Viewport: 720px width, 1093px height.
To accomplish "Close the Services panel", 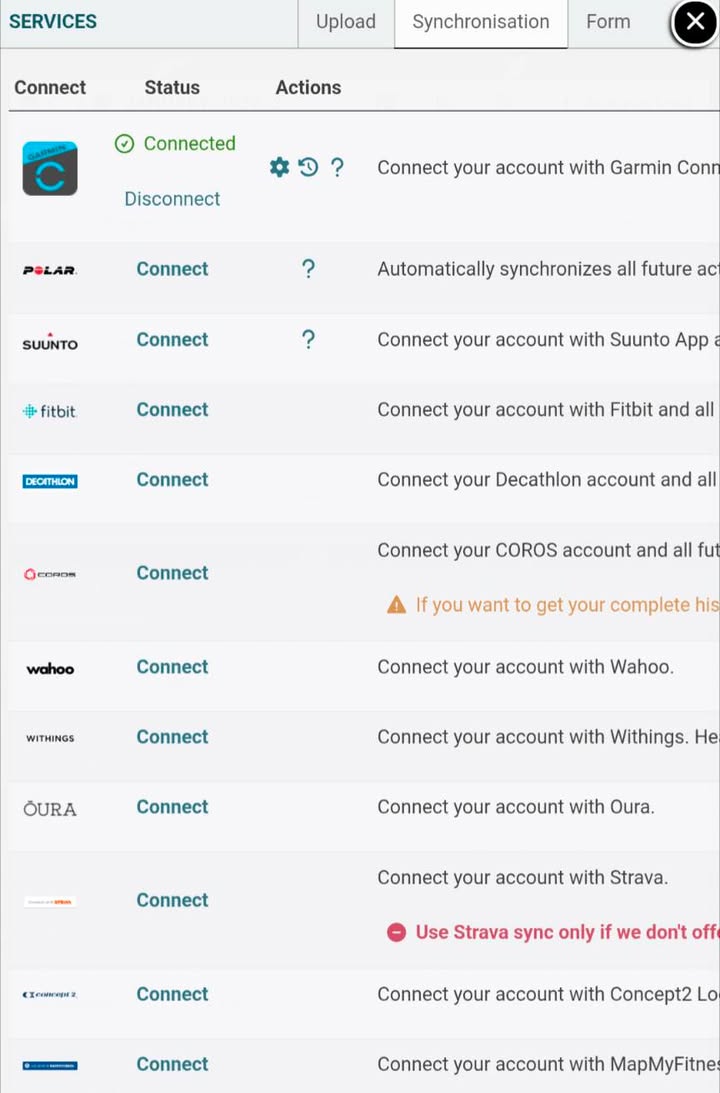I will click(695, 22).
